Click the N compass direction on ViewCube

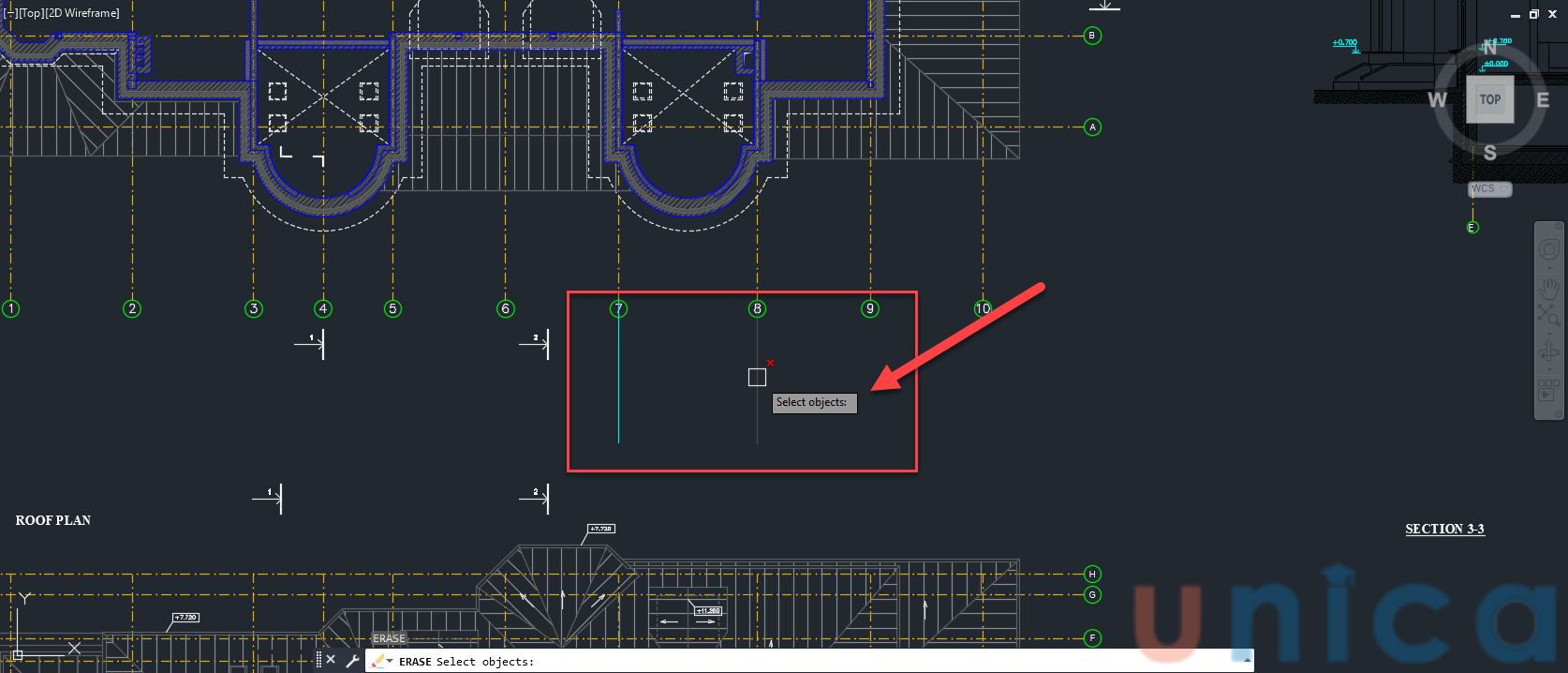point(1489,49)
